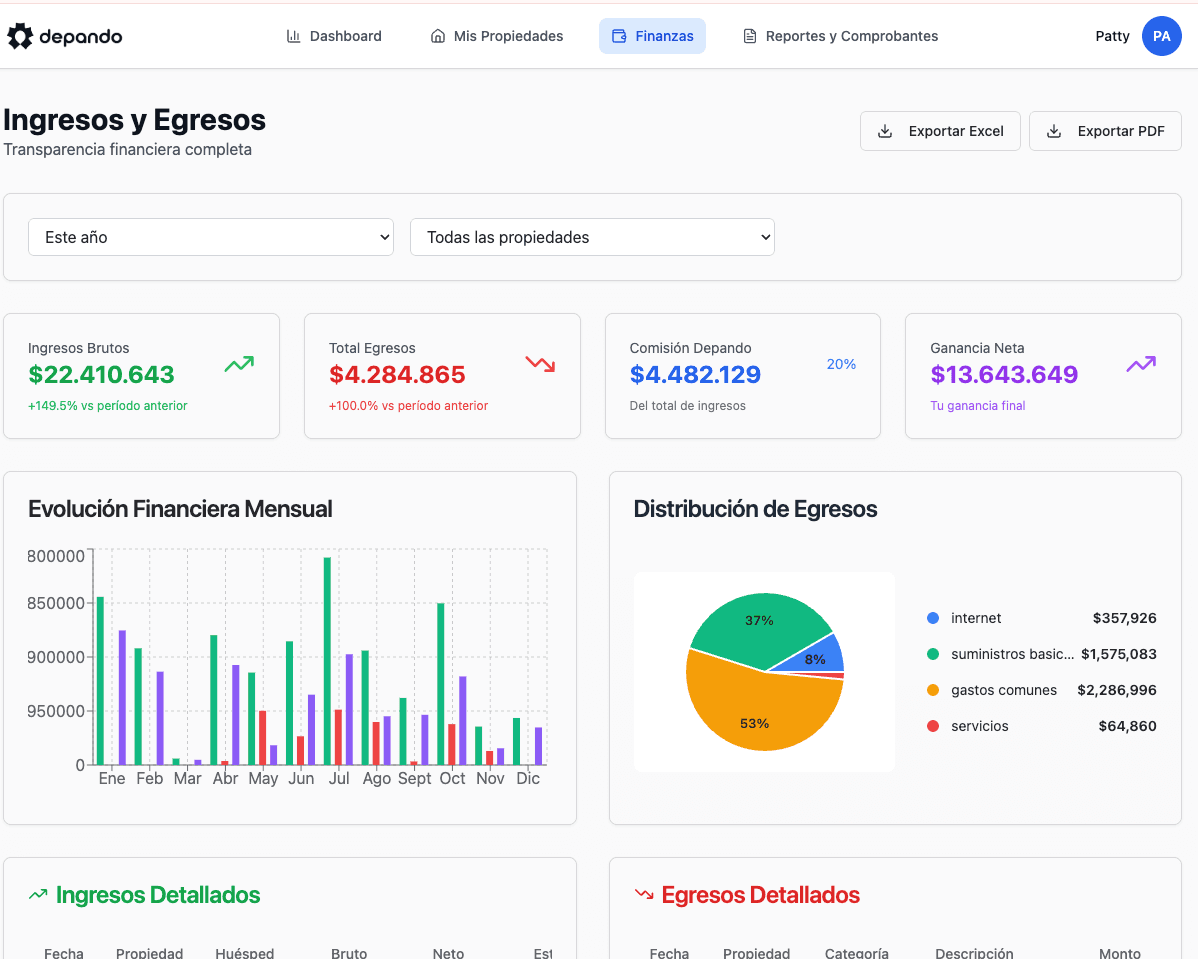This screenshot has width=1198, height=959.
Task: Click the purple trend icon in Ganancia Neta
Action: click(1141, 364)
